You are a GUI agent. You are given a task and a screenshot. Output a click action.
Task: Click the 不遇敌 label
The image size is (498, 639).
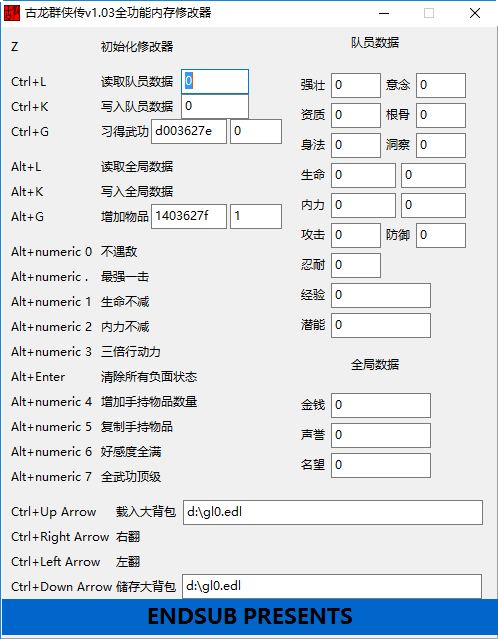119,251
